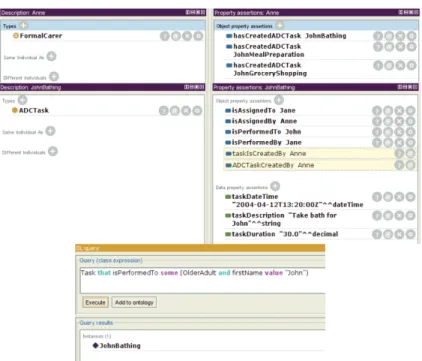The image size is (422, 361).
Task: Focus the query class expression field
Action: coord(202,280)
